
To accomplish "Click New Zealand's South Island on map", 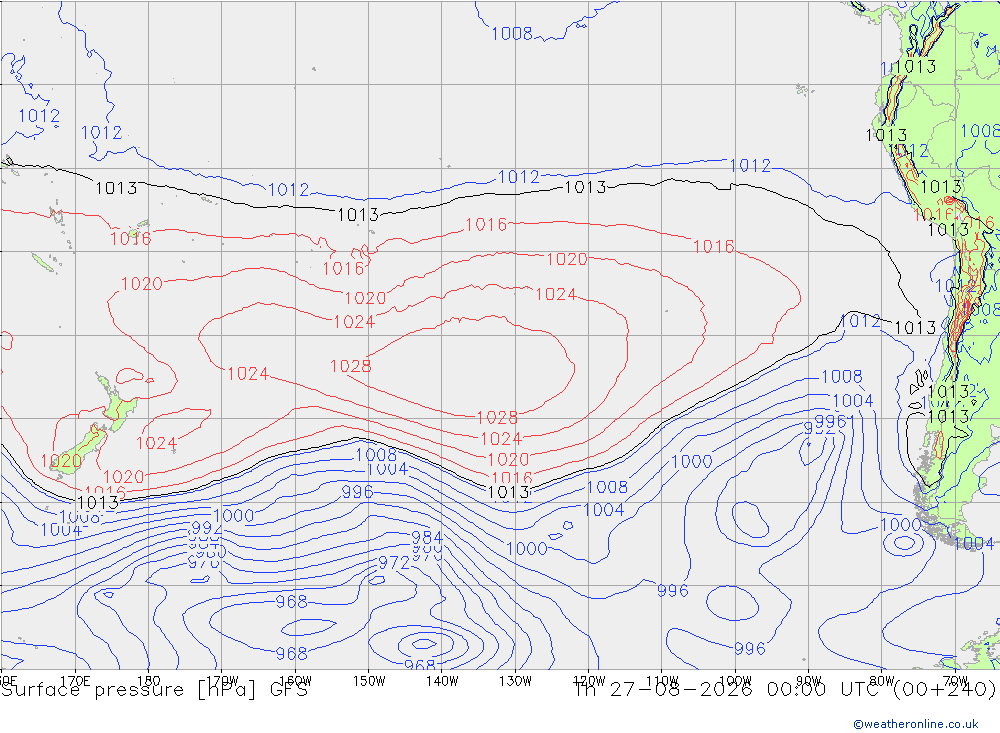I will 77,449.
